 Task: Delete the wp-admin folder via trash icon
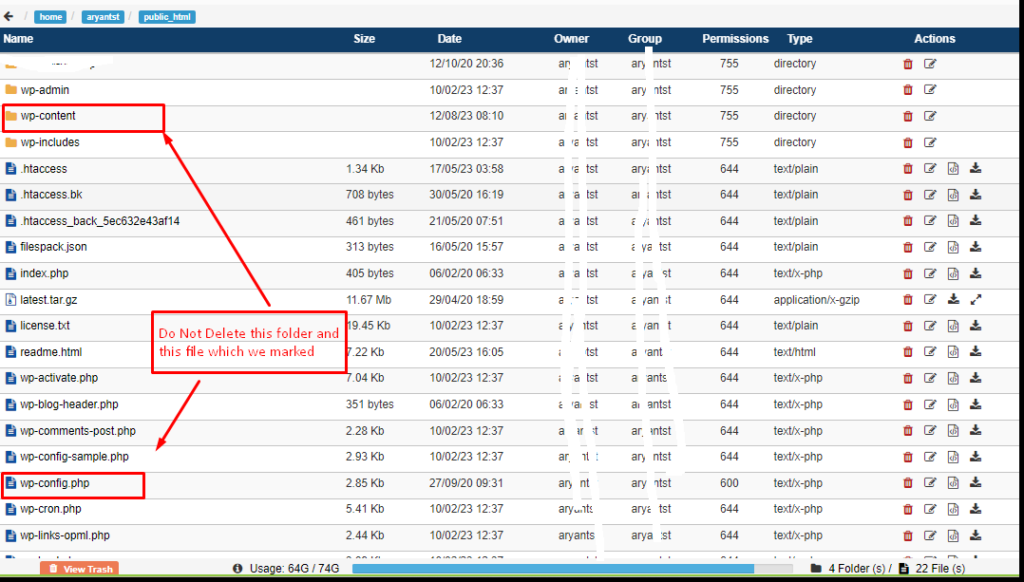click(908, 90)
